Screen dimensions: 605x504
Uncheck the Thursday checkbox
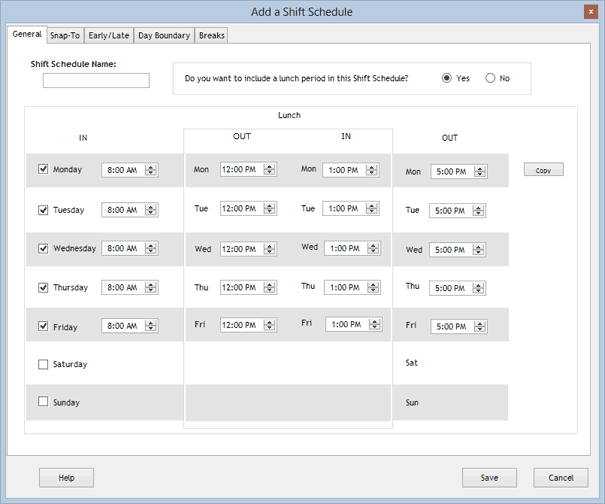(x=43, y=288)
